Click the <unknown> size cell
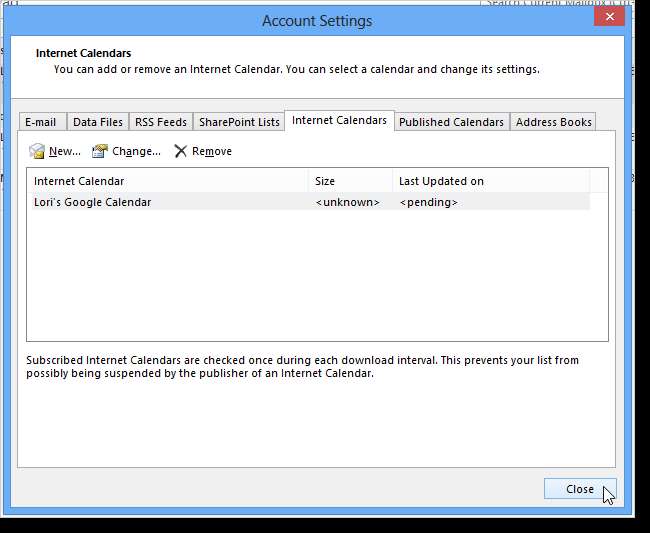The height and width of the screenshot is (533, 650). [x=347, y=202]
